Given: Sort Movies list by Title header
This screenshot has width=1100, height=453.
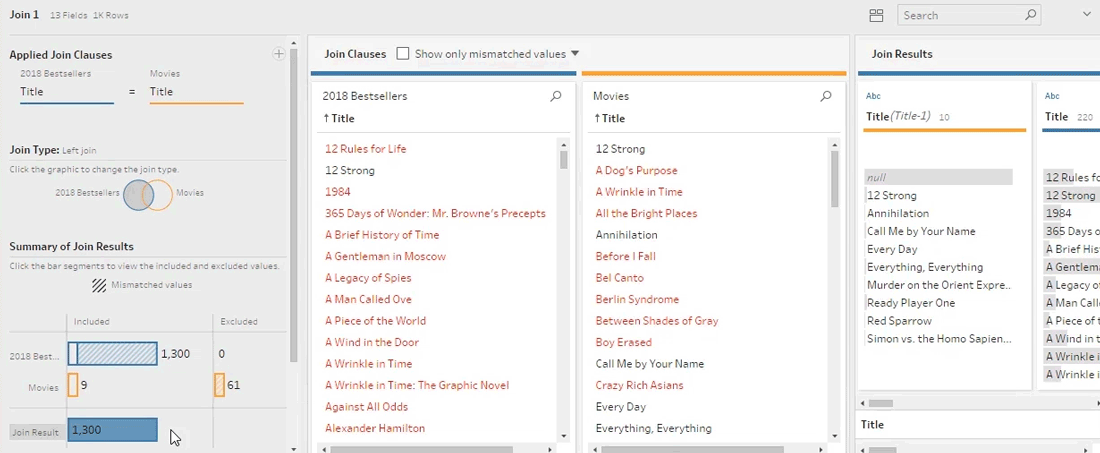Looking at the screenshot, I should point(610,118).
